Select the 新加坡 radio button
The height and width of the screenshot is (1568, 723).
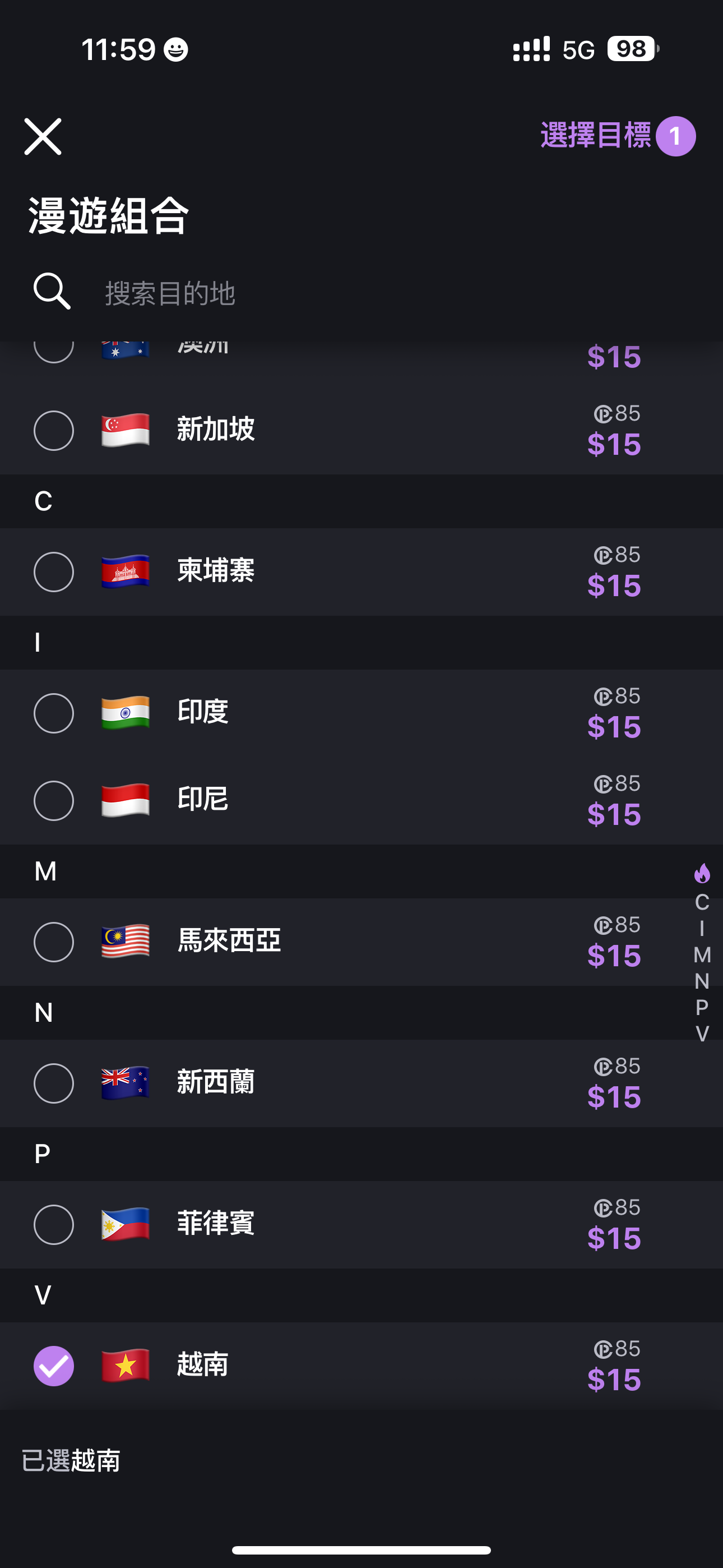pos(54,431)
